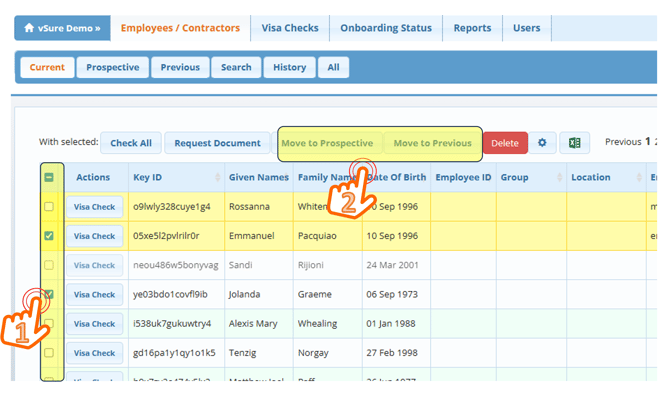Click the Date Of Birth column header
This screenshot has width=670, height=405.
[x=397, y=178]
